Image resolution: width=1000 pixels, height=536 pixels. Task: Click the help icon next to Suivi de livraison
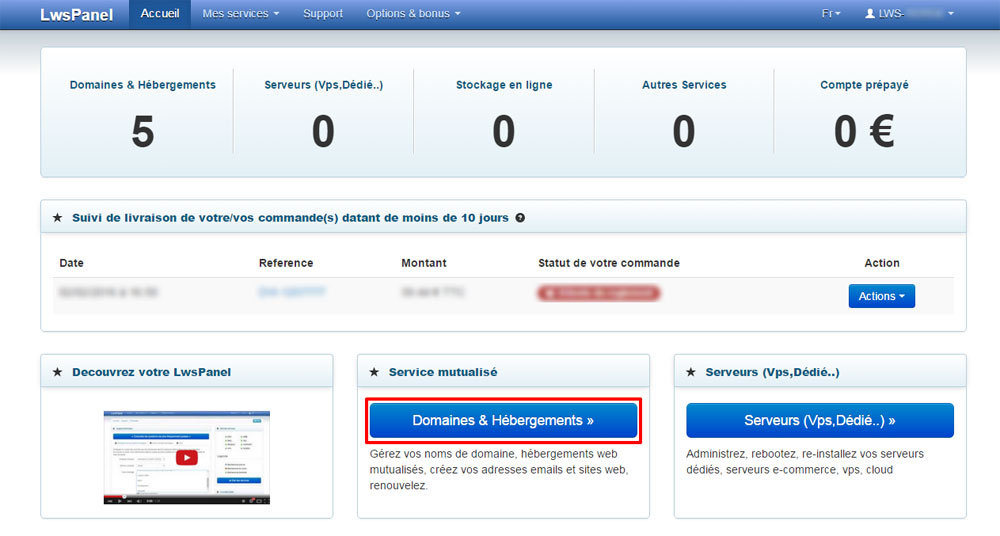coord(520,218)
